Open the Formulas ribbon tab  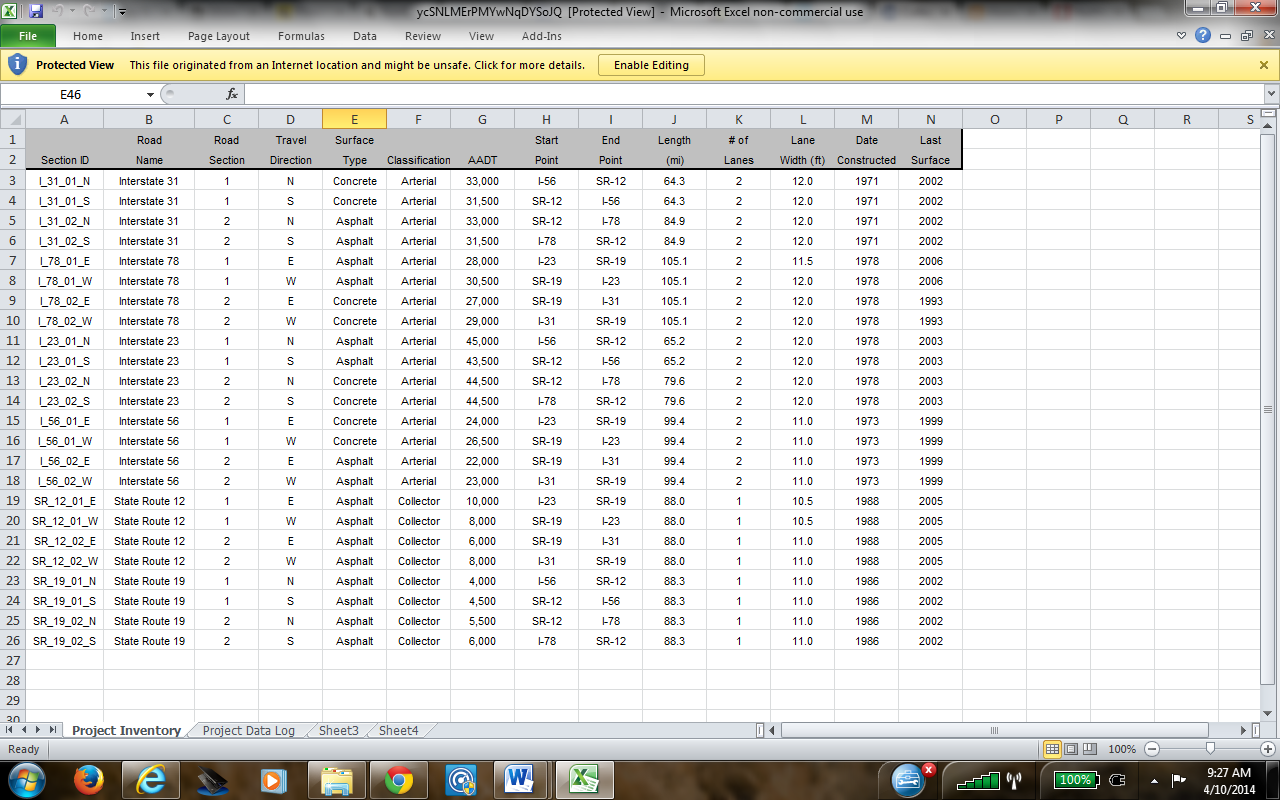[301, 36]
